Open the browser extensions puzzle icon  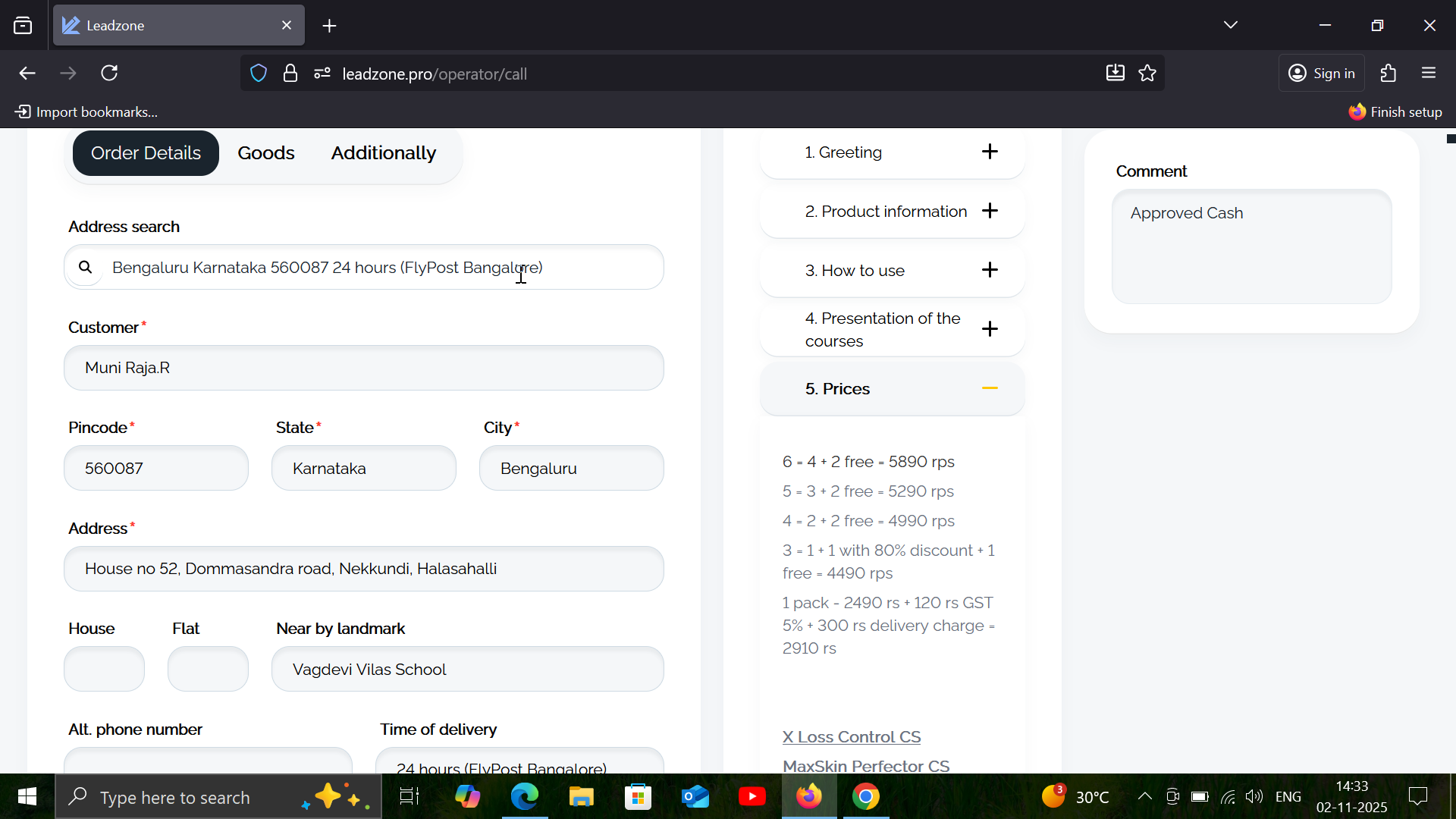pos(1389,74)
